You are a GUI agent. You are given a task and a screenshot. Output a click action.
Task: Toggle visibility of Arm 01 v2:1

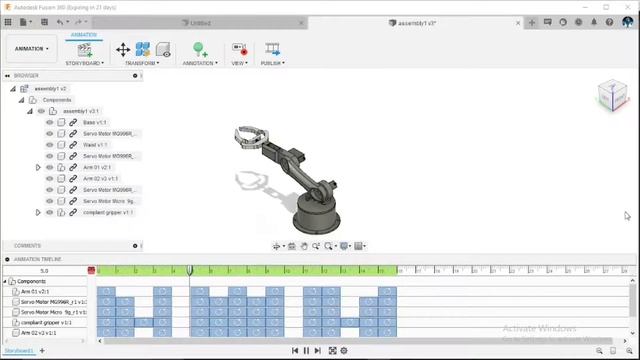click(x=50, y=167)
